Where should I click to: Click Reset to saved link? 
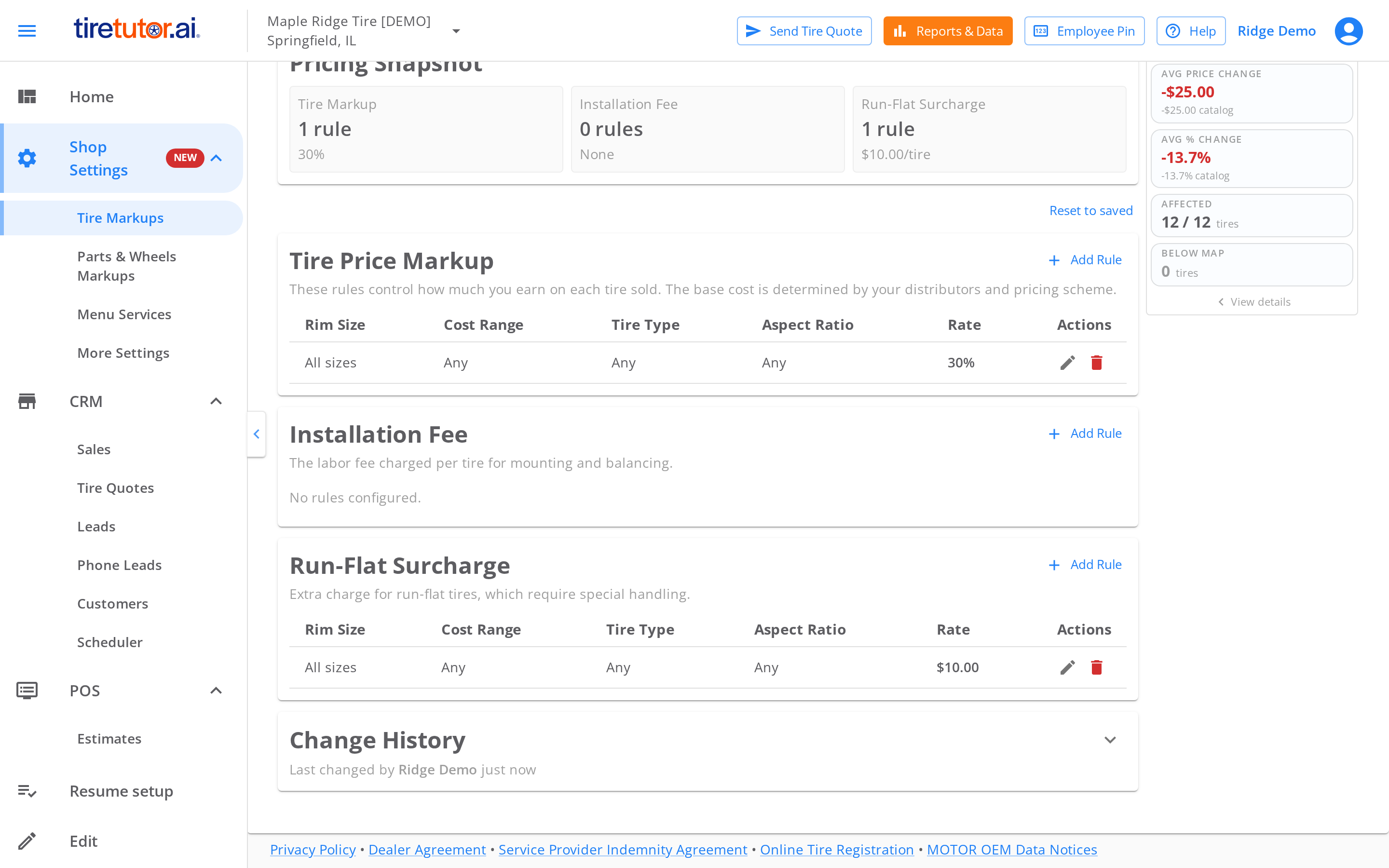(1091, 211)
